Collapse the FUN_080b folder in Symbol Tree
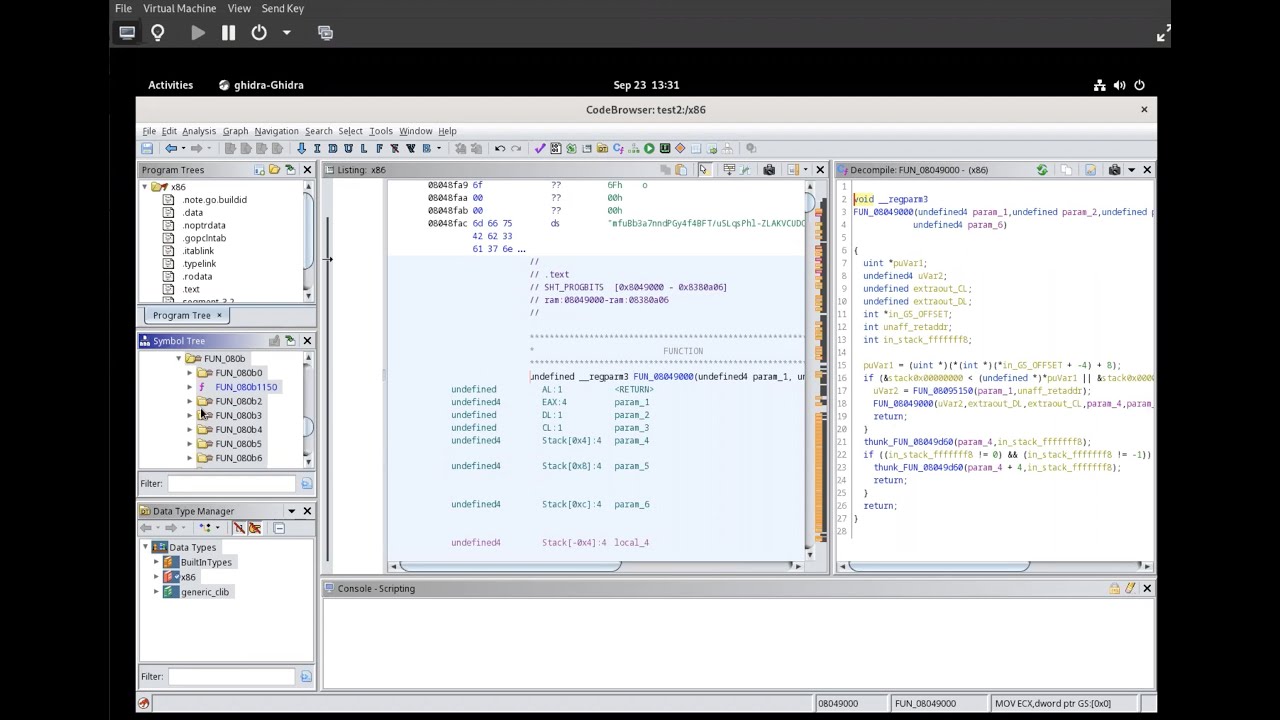The image size is (1280, 720). [179, 359]
